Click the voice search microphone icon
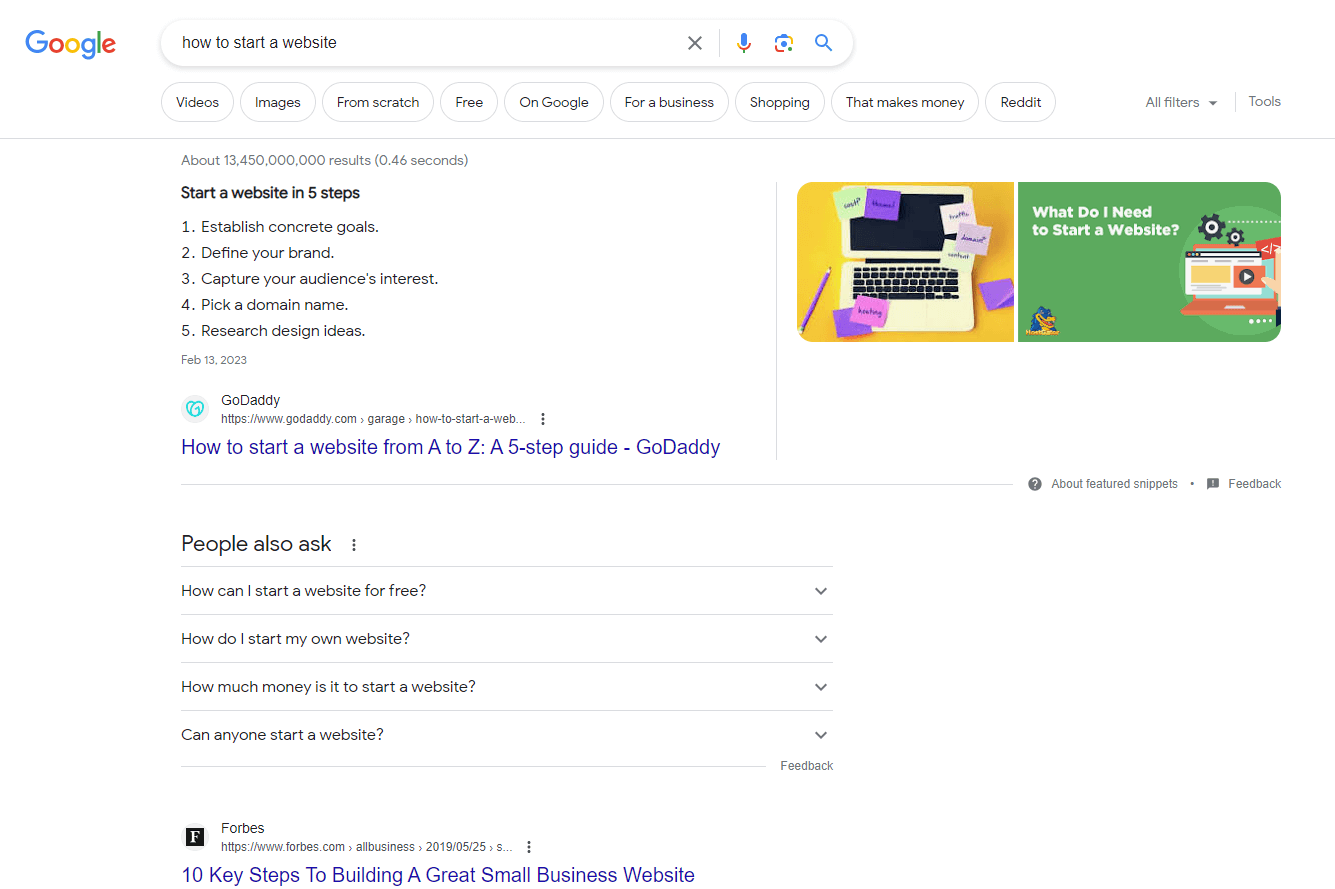Viewport: 1335px width, 889px height. 743,43
